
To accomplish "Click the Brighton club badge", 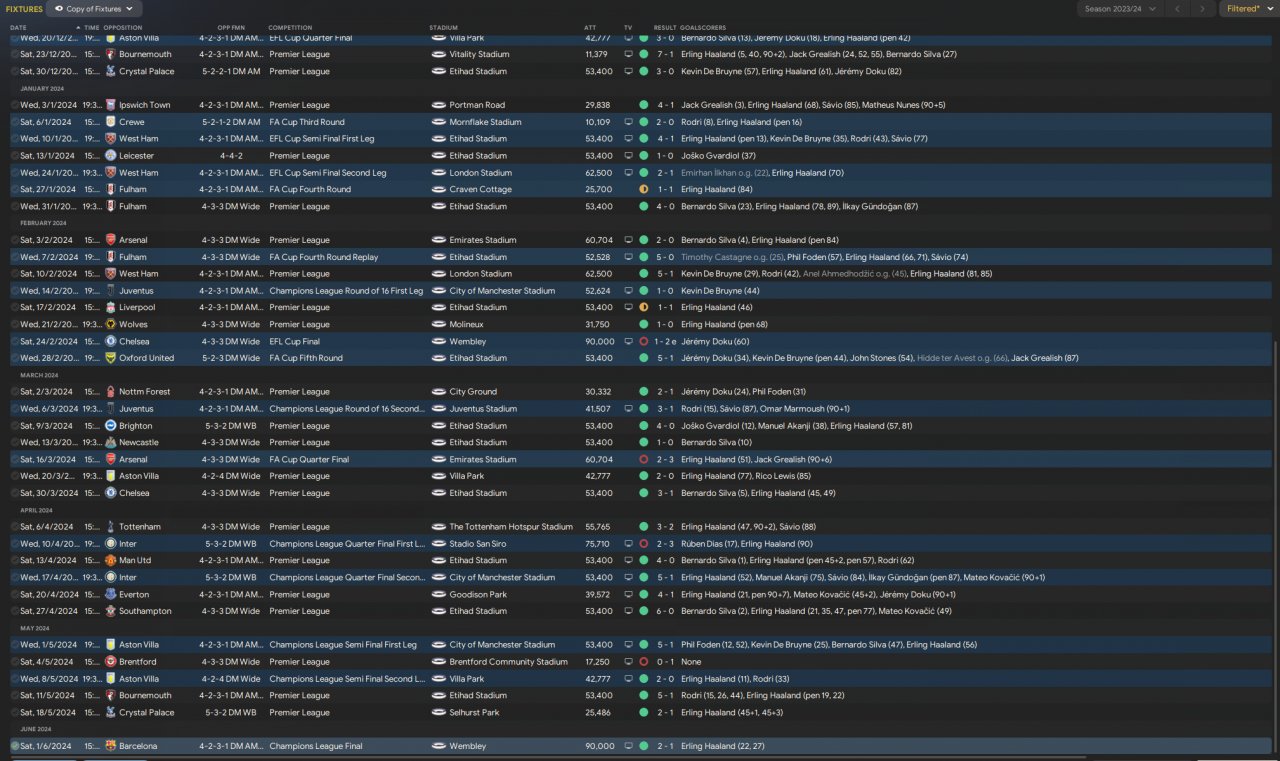I will point(111,426).
